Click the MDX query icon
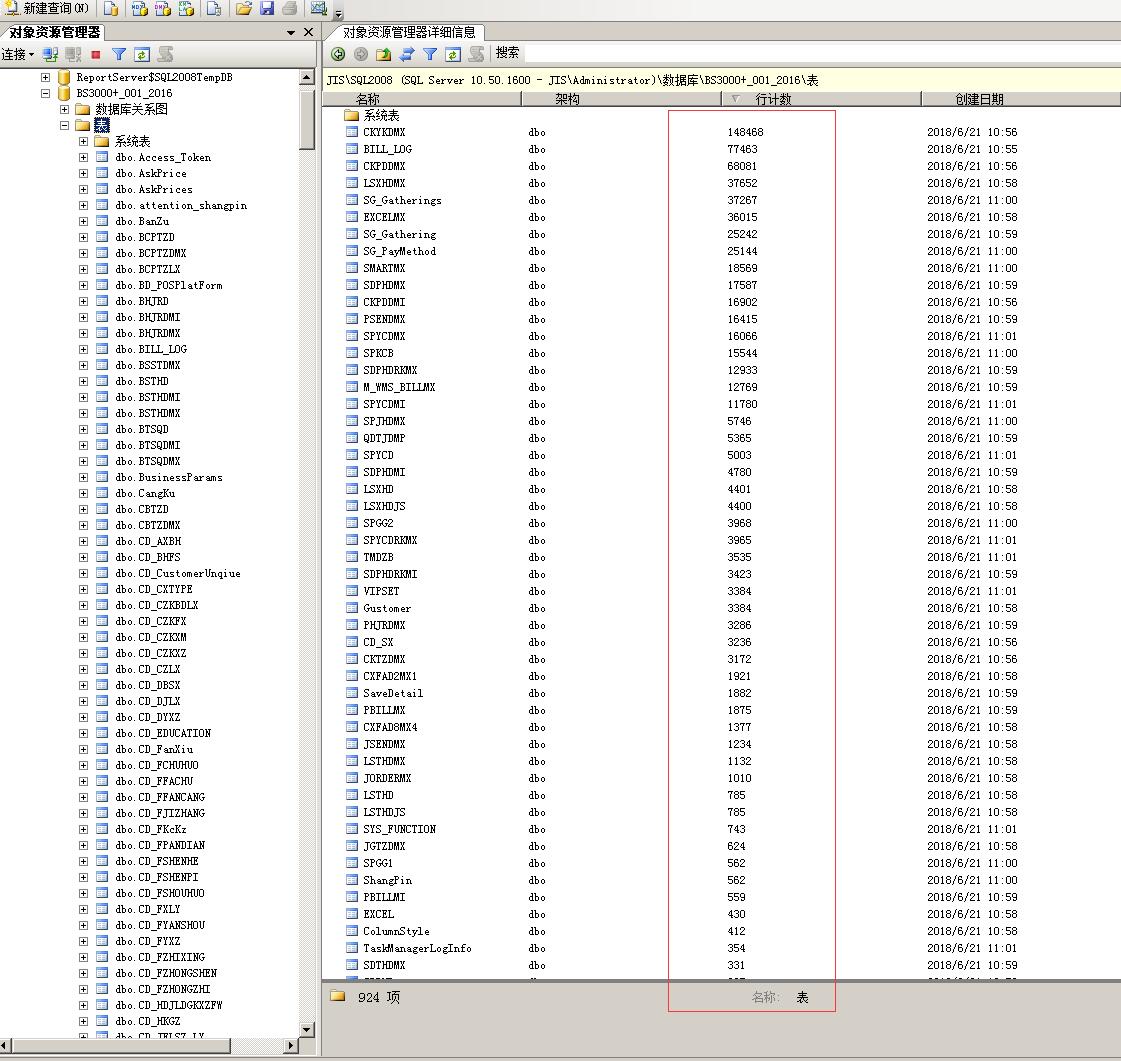 click(x=140, y=9)
